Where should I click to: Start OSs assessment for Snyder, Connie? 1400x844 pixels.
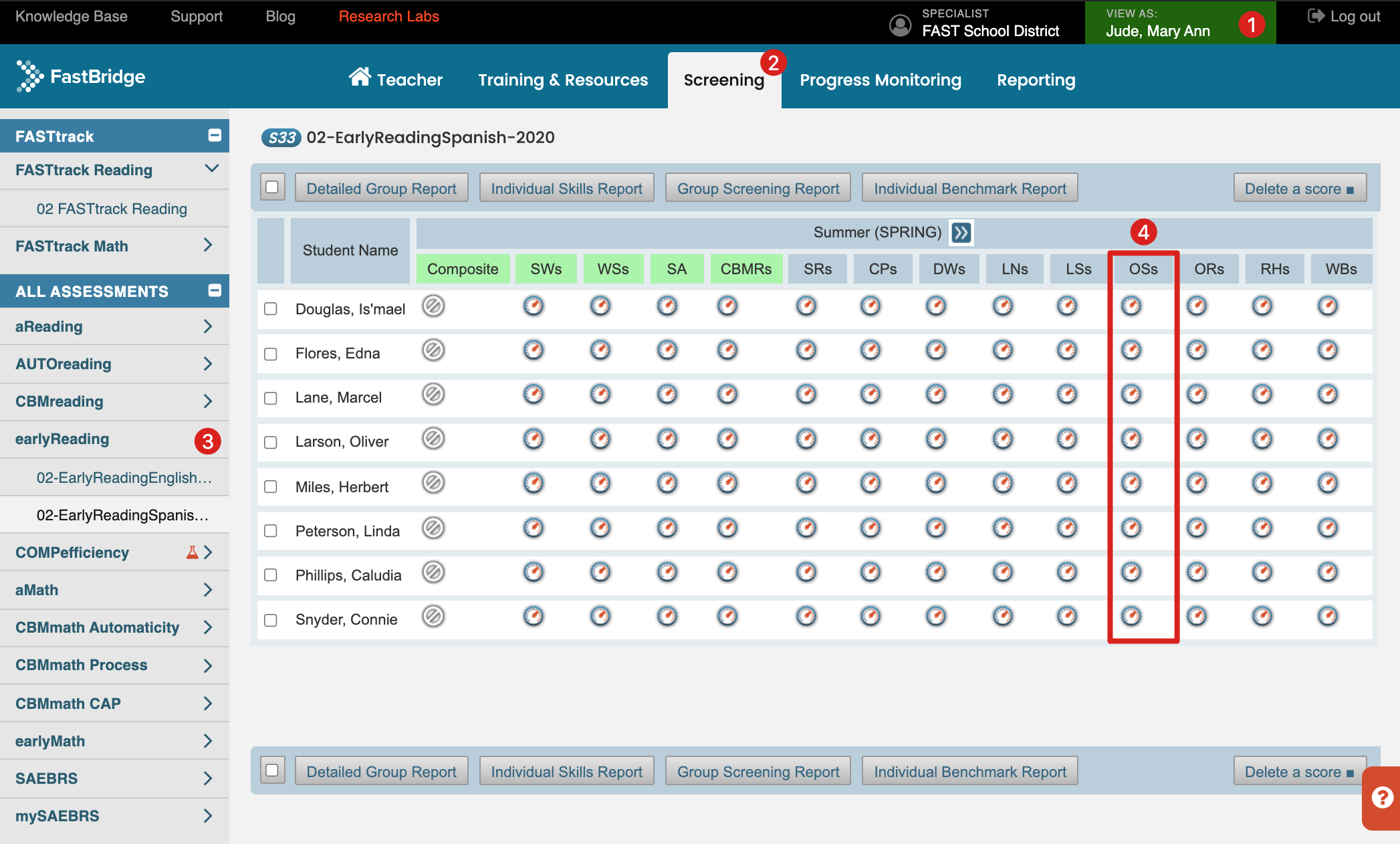[x=1131, y=616]
